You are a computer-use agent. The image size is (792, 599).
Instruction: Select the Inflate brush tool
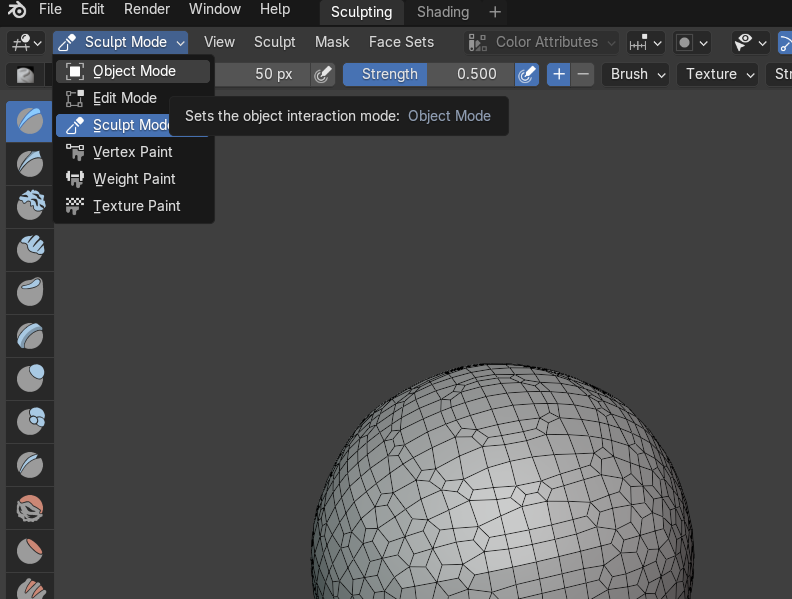click(x=30, y=379)
